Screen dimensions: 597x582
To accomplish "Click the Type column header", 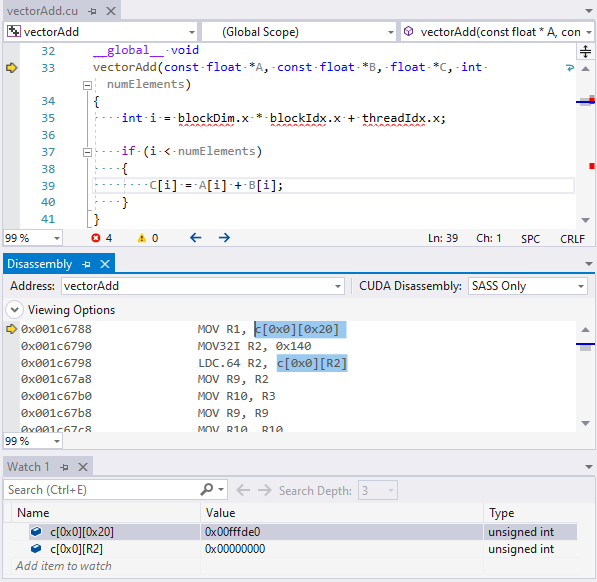I will click(x=531, y=513).
